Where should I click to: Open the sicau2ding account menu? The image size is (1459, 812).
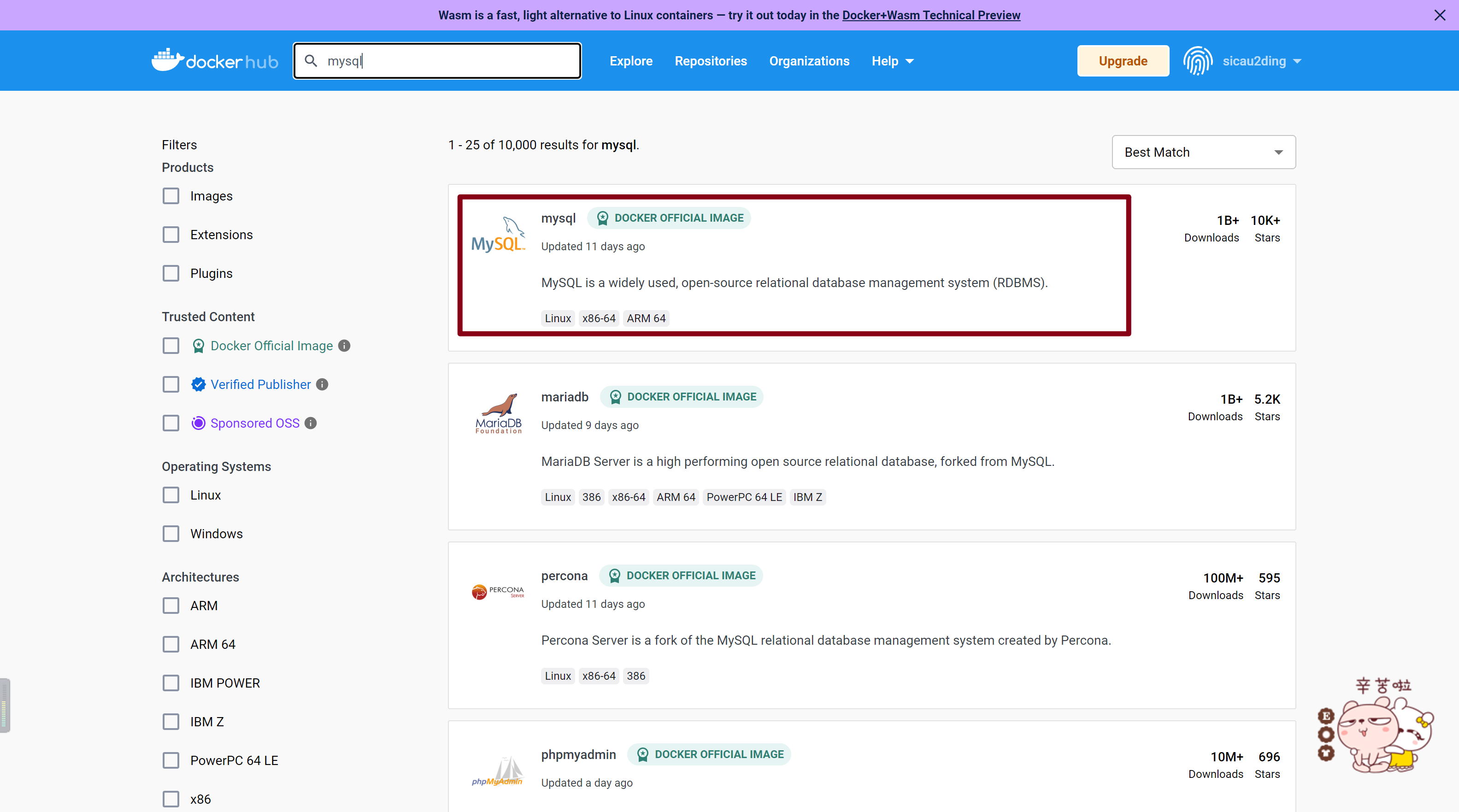(x=1262, y=61)
